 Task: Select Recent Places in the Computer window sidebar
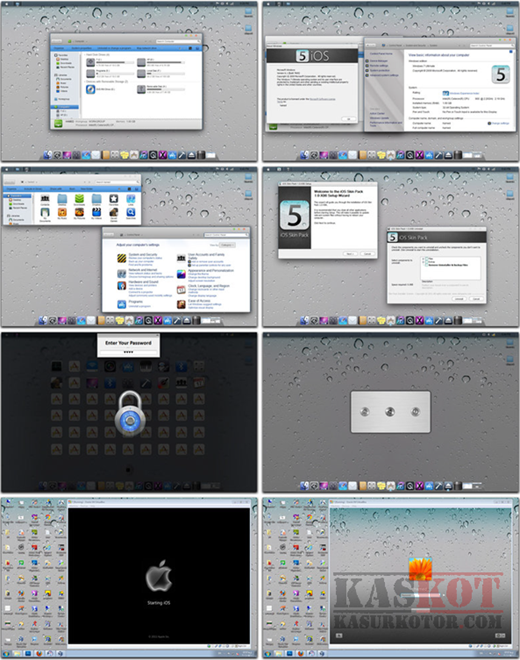click(67, 67)
